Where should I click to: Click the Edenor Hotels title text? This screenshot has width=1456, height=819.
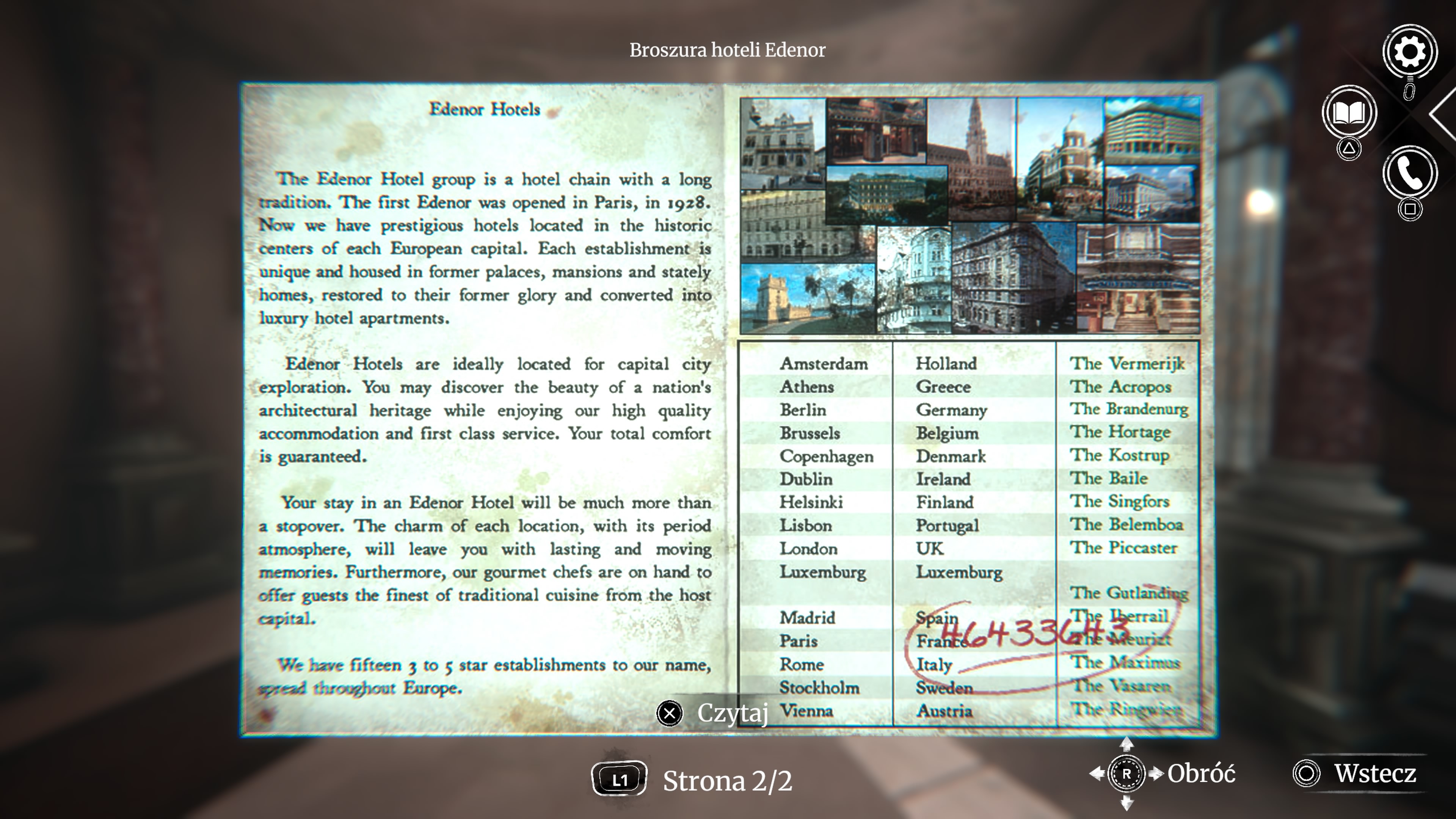(x=485, y=109)
